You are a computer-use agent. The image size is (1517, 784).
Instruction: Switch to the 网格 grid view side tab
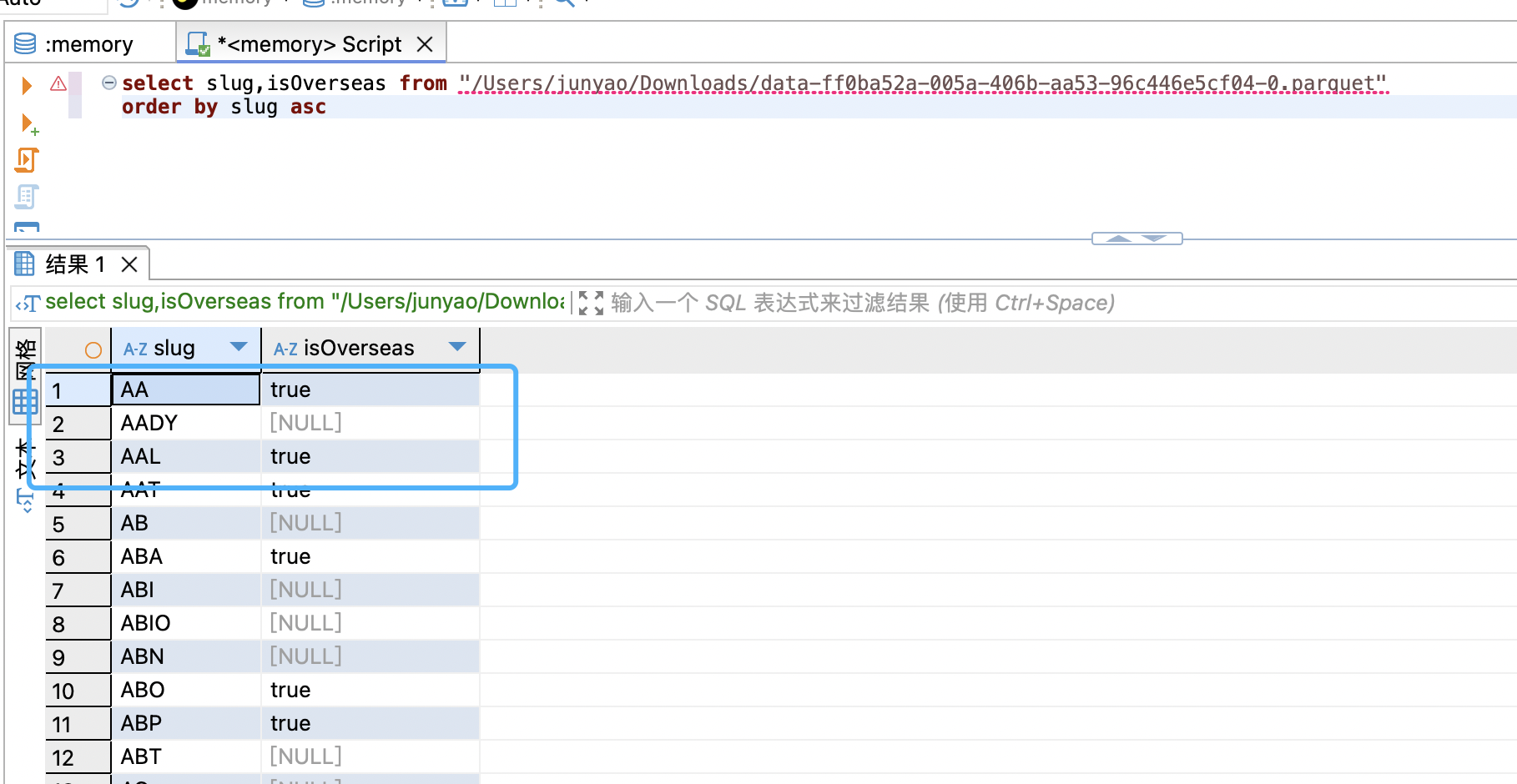(x=25, y=377)
